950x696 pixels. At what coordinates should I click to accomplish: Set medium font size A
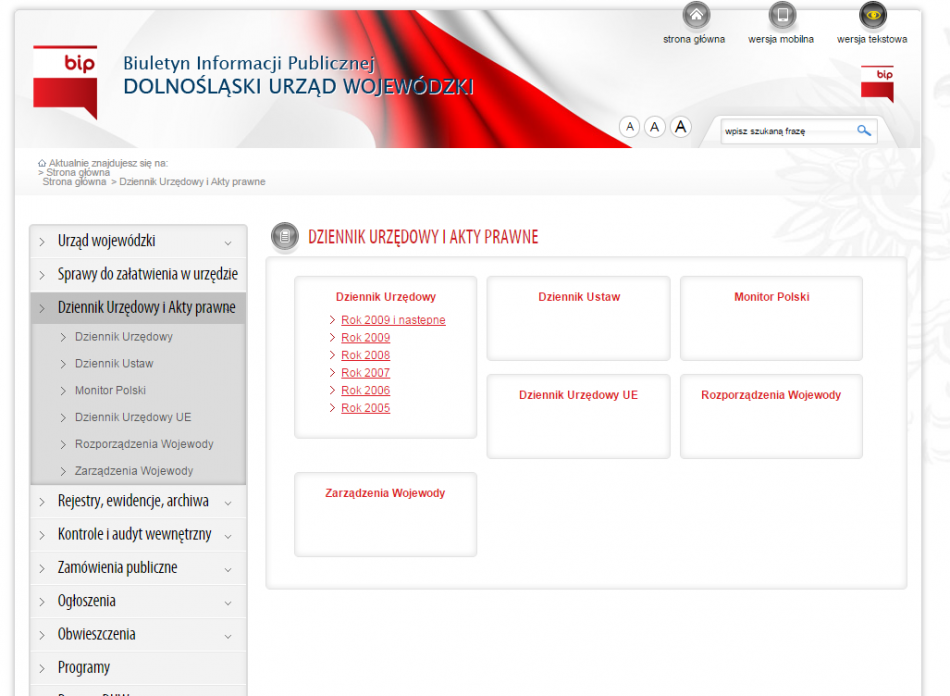[654, 127]
